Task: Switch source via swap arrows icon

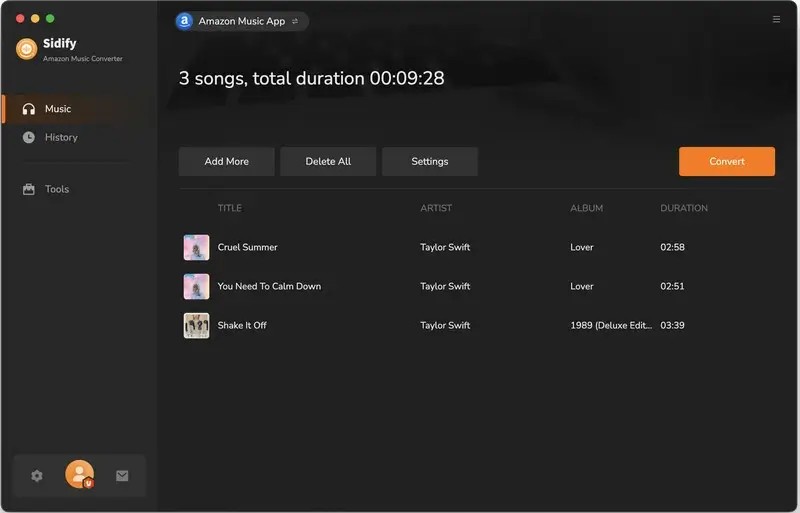Action: coord(295,21)
